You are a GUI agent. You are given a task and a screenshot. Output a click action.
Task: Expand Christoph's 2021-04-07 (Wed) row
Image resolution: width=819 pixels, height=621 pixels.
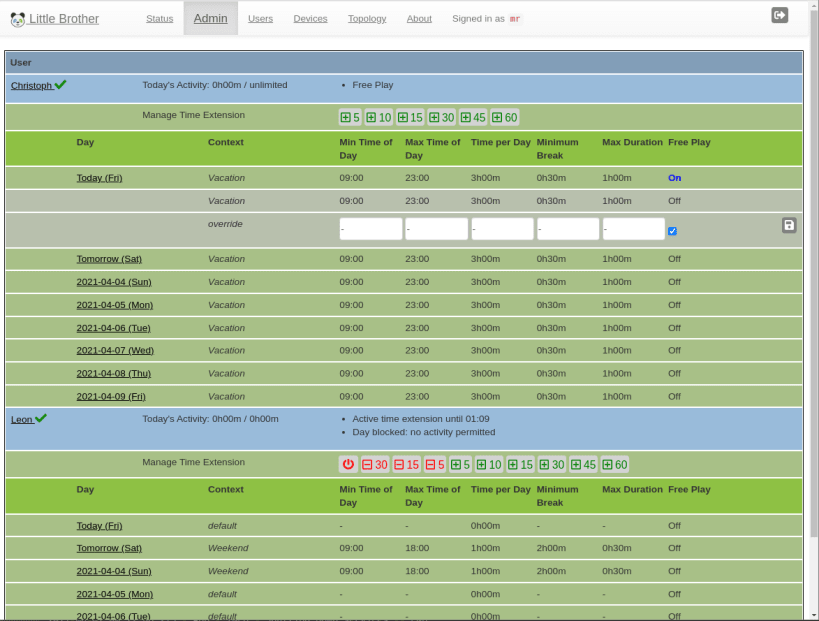click(115, 350)
